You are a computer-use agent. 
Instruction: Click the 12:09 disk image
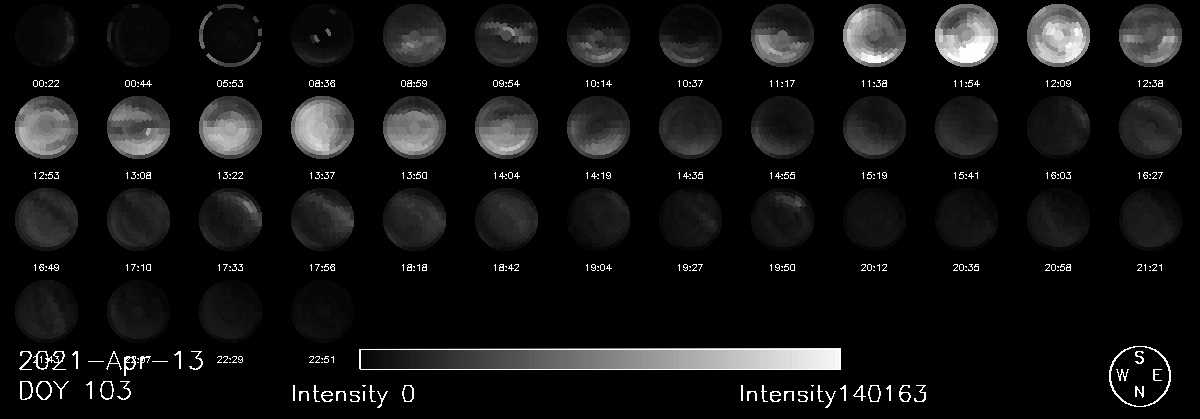1058,35
